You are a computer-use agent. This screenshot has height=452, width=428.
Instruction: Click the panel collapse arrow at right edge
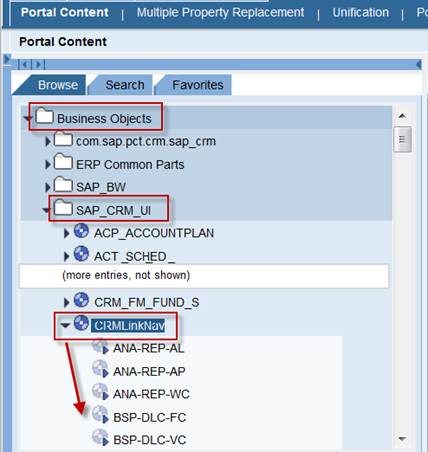point(419,64)
